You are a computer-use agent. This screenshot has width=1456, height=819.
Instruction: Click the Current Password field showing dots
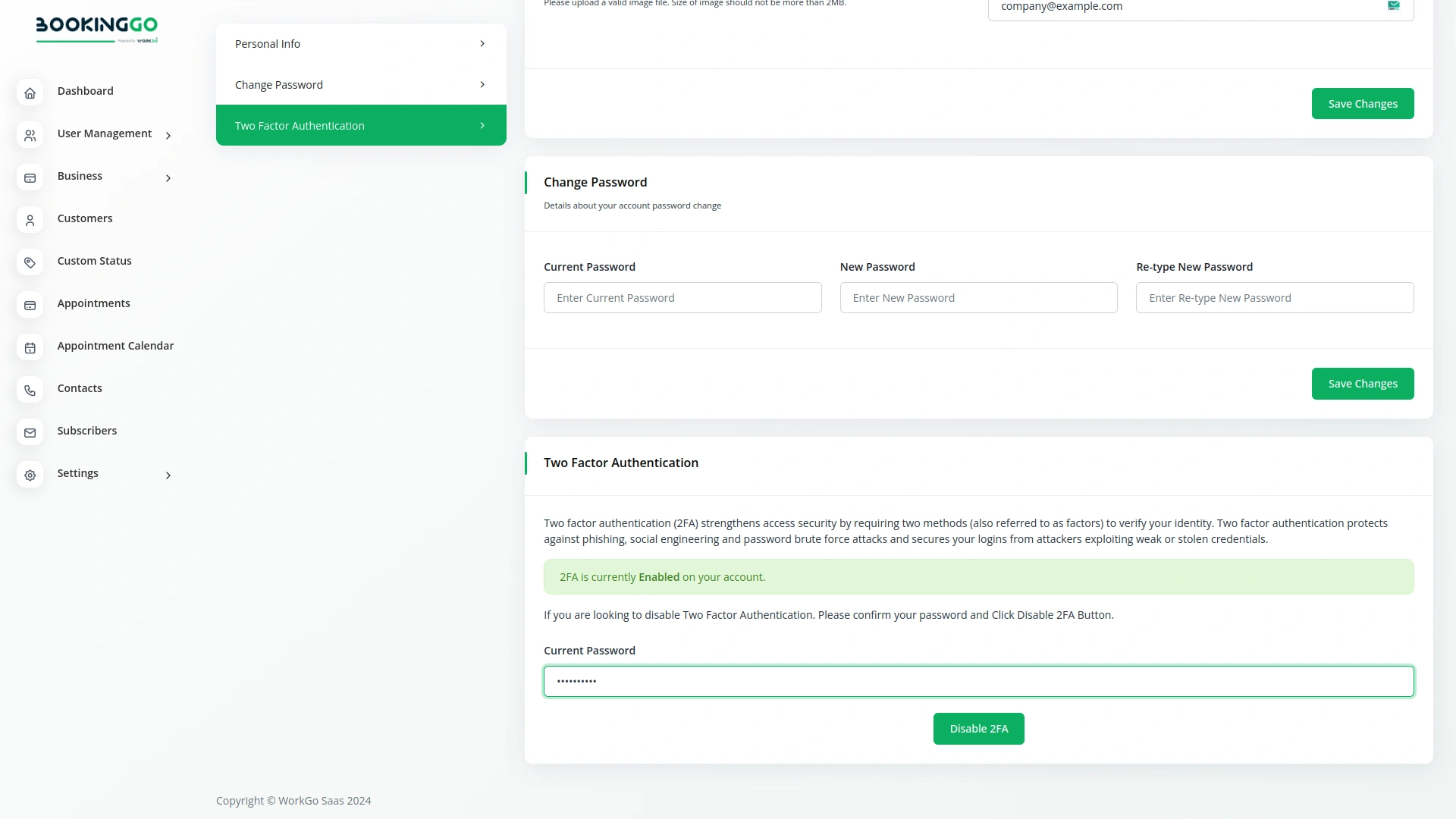tap(978, 681)
